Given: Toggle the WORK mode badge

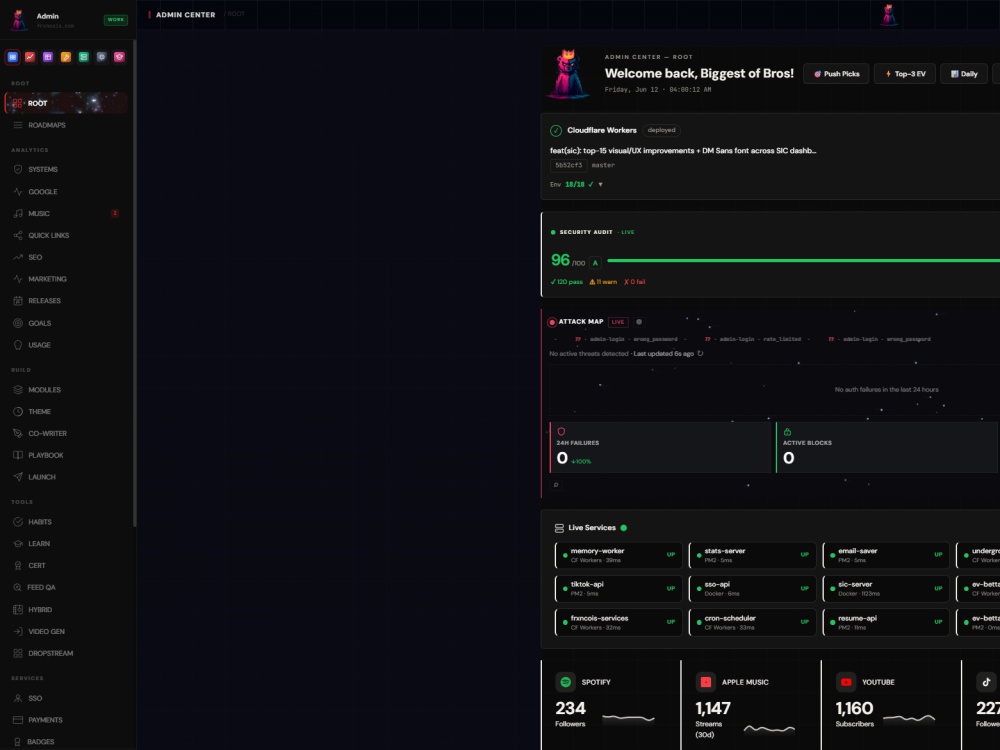Looking at the screenshot, I should click(x=115, y=20).
